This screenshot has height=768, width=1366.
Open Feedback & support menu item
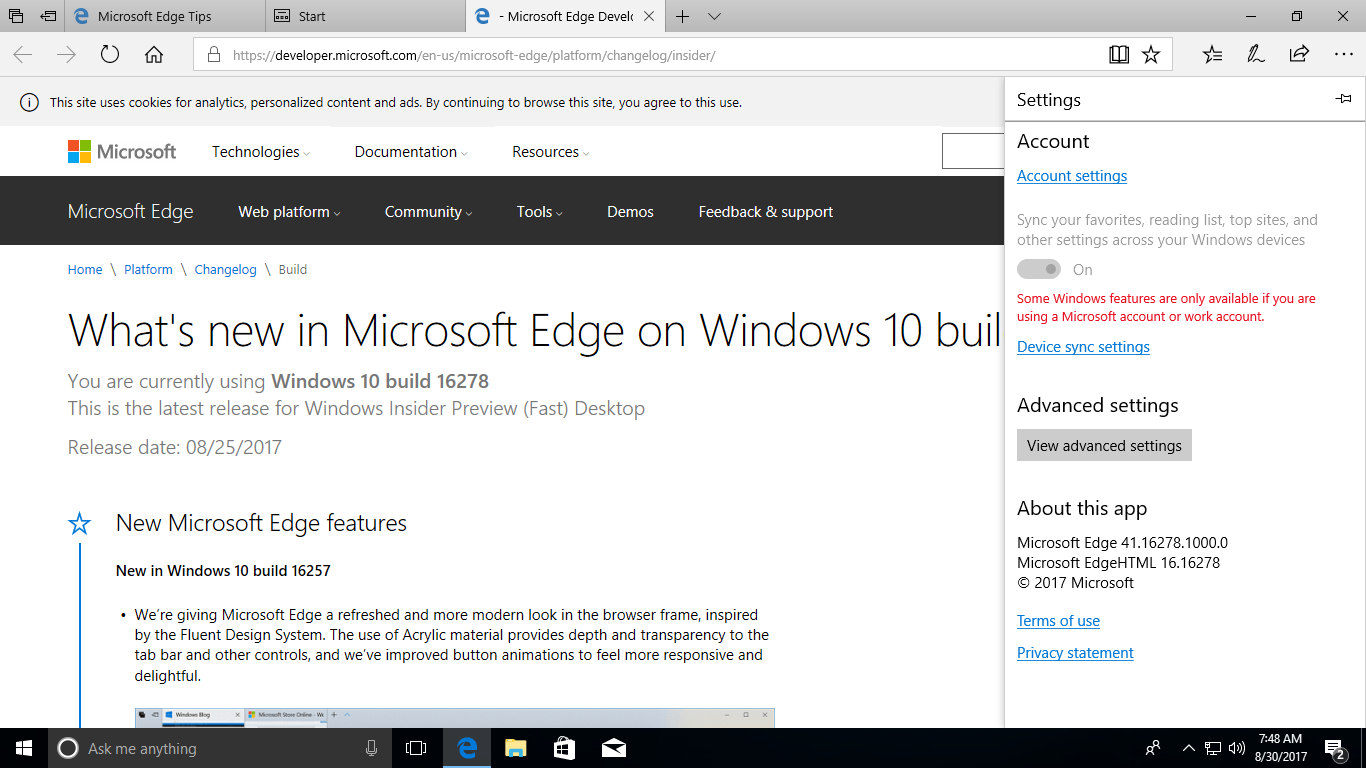(x=766, y=212)
